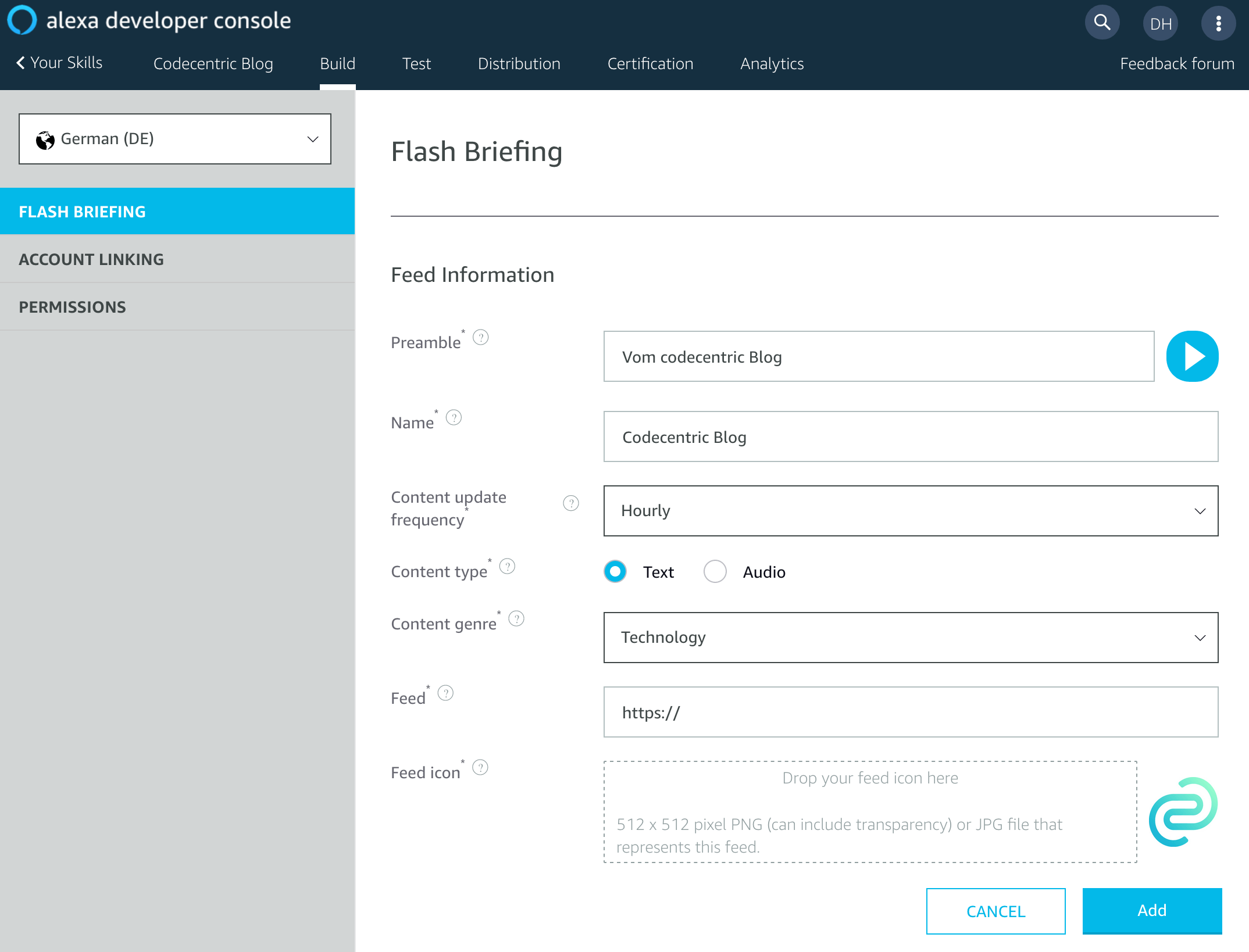Screen dimensions: 1249x952
Task: Show help for the Name field
Action: coord(454,417)
